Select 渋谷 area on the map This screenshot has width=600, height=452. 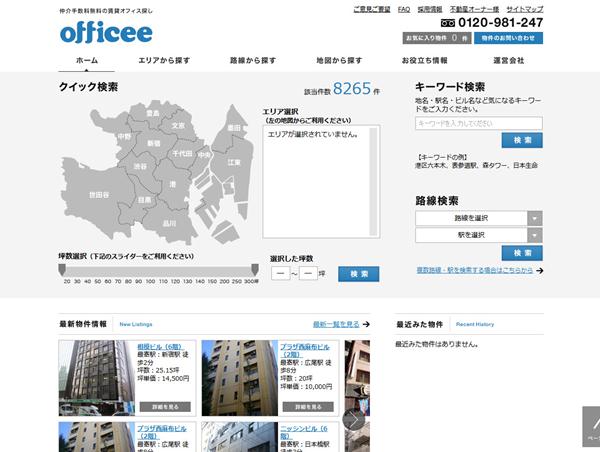point(140,166)
